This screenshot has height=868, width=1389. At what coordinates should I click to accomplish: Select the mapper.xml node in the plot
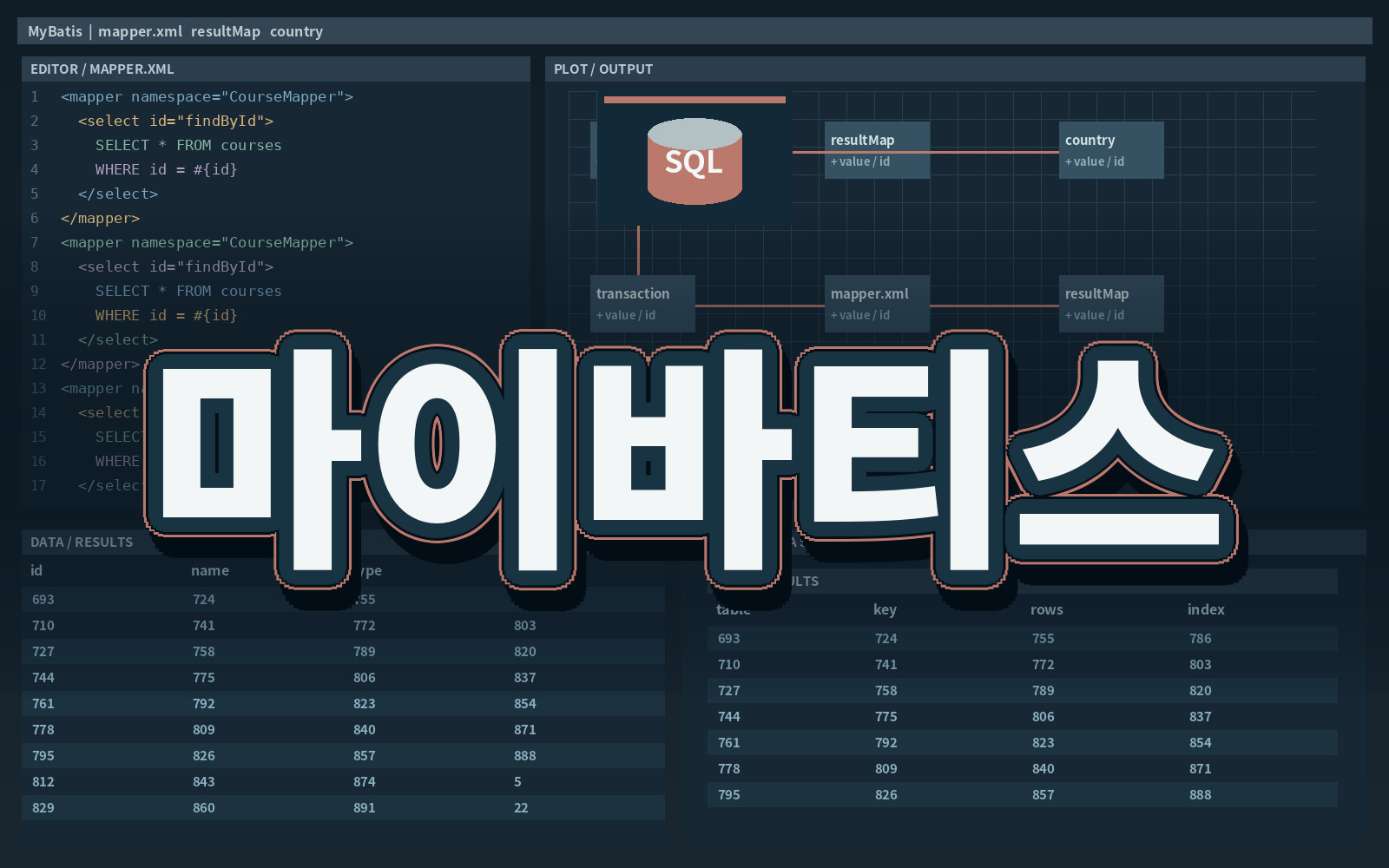877,304
